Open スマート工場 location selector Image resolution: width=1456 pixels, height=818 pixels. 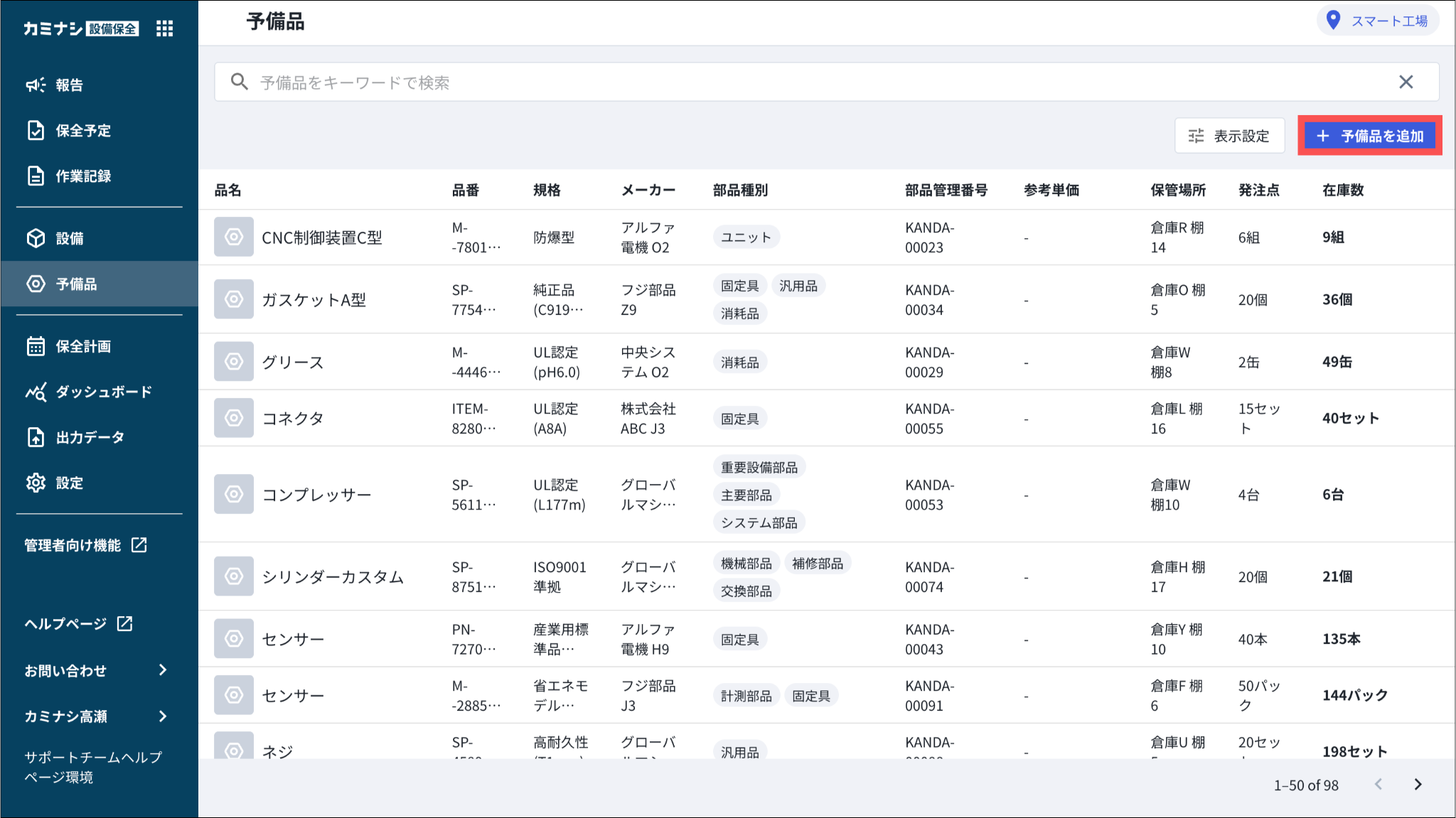(x=1378, y=21)
